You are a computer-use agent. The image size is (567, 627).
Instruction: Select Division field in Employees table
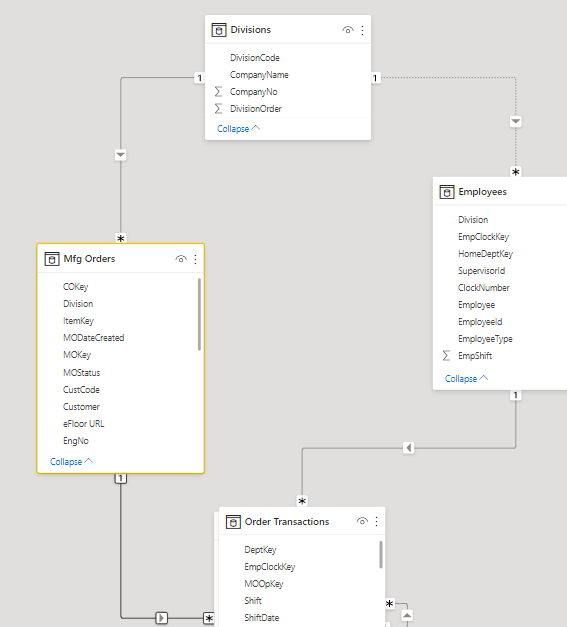(x=473, y=220)
